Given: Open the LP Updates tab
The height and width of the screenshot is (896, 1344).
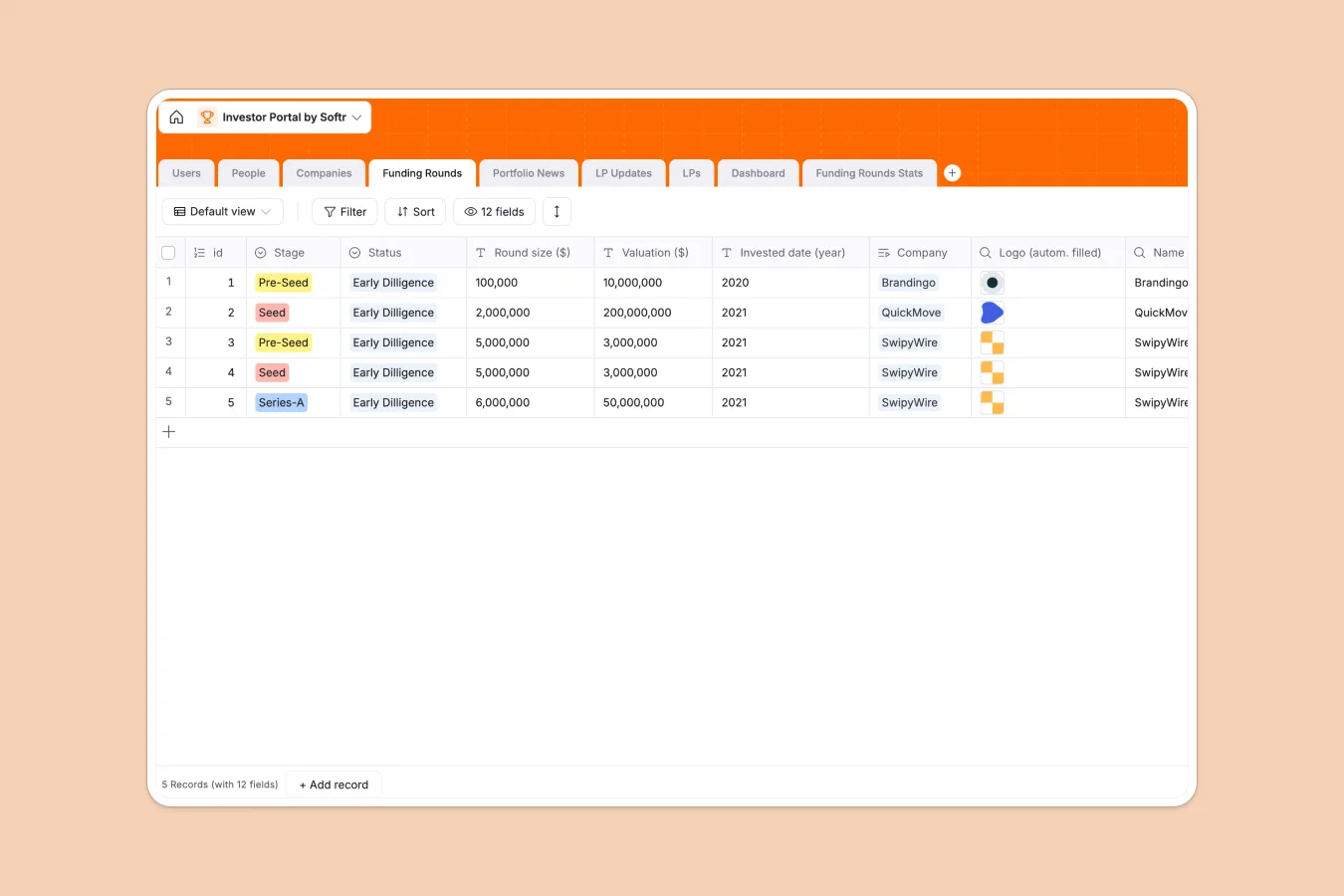Looking at the screenshot, I should point(623,172).
